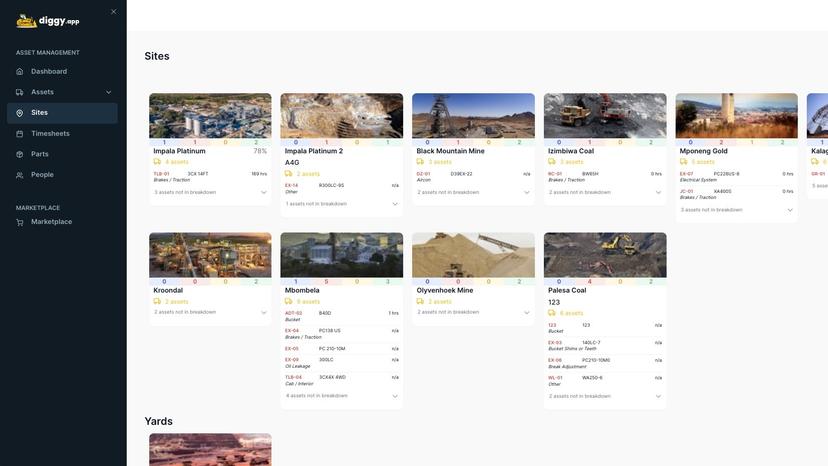Expand Mbombela assets not in breakdown list
This screenshot has width=828, height=466.
[395, 396]
